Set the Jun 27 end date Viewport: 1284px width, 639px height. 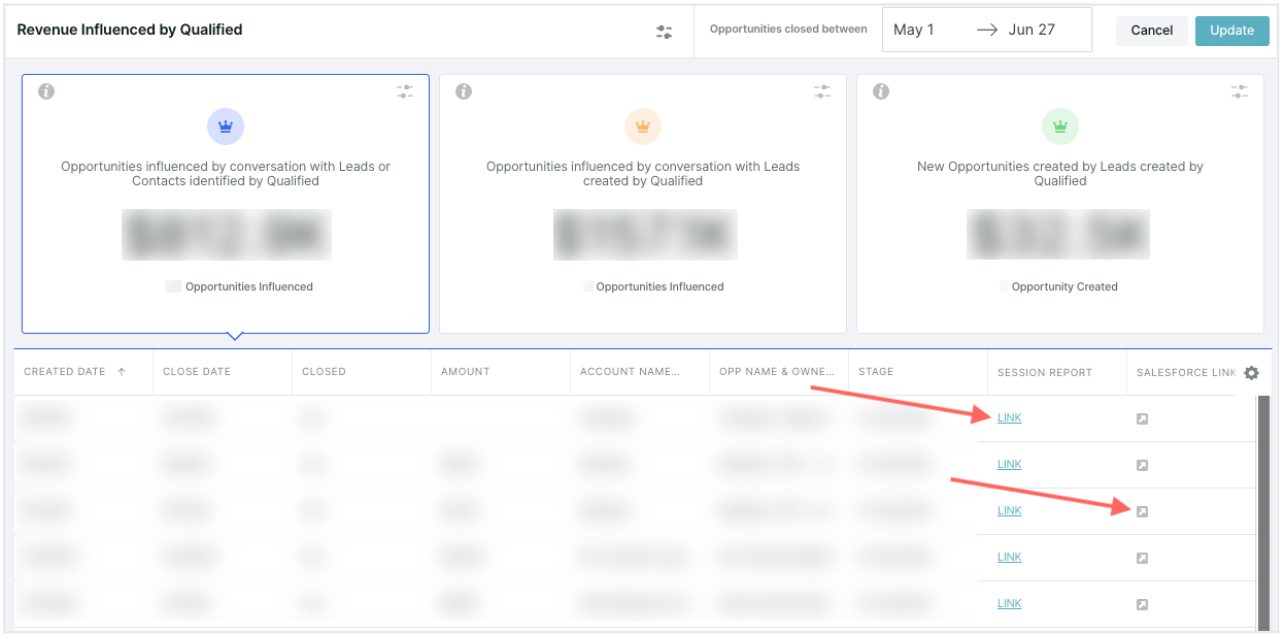1032,30
